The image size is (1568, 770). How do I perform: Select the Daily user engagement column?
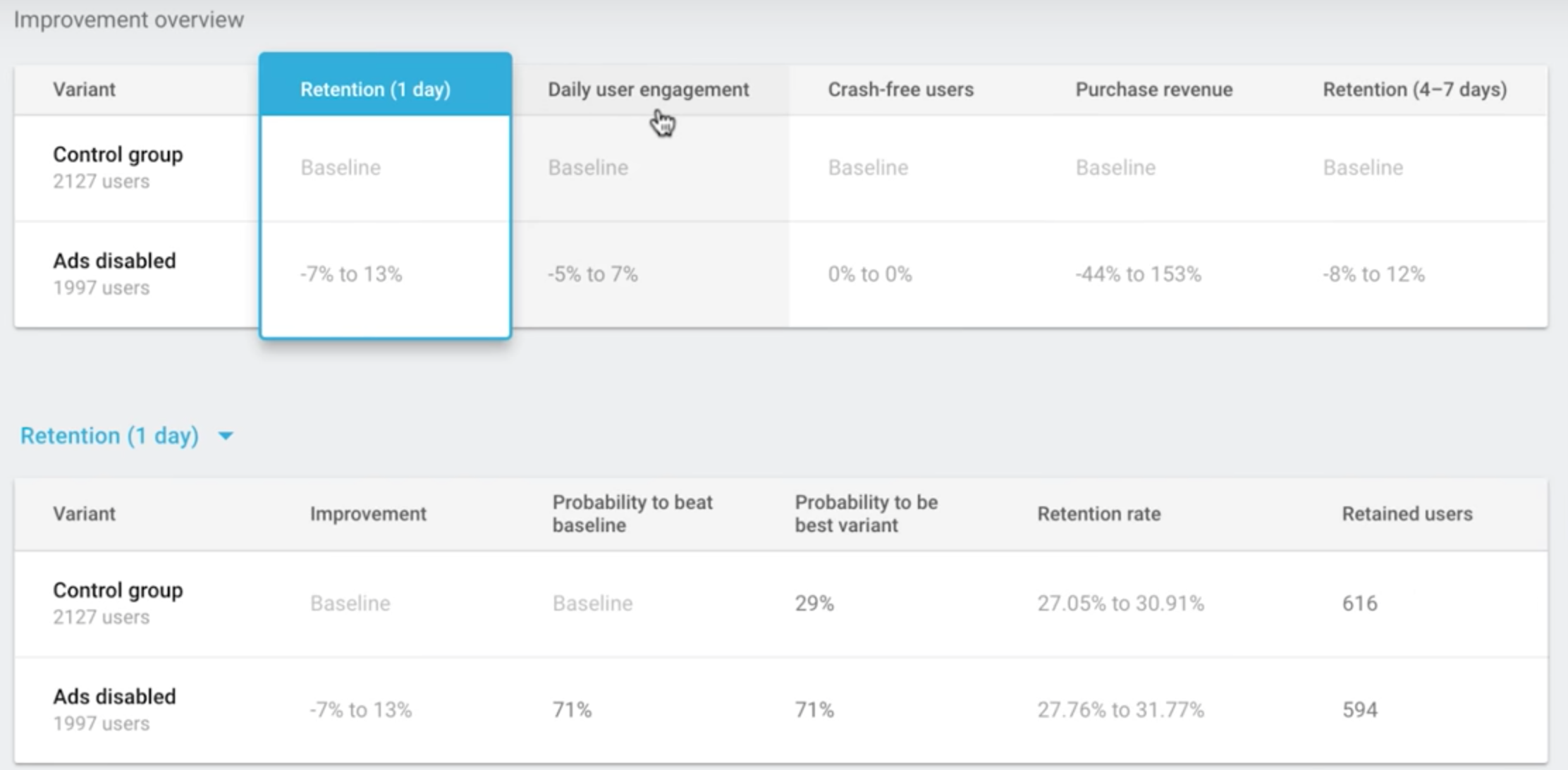pos(648,90)
